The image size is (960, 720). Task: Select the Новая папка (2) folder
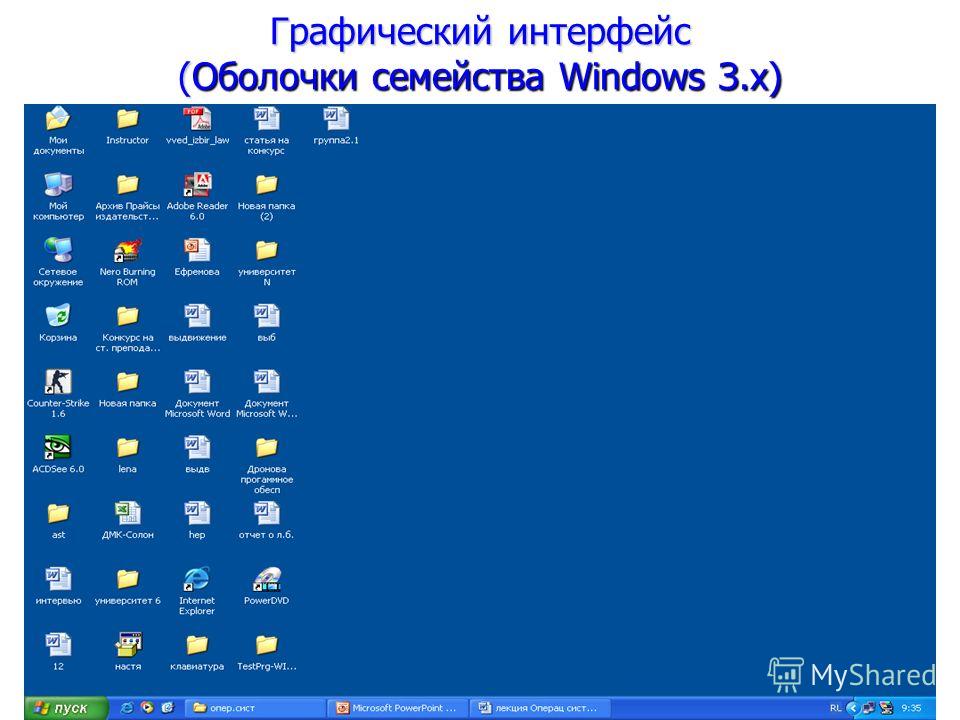tap(266, 184)
